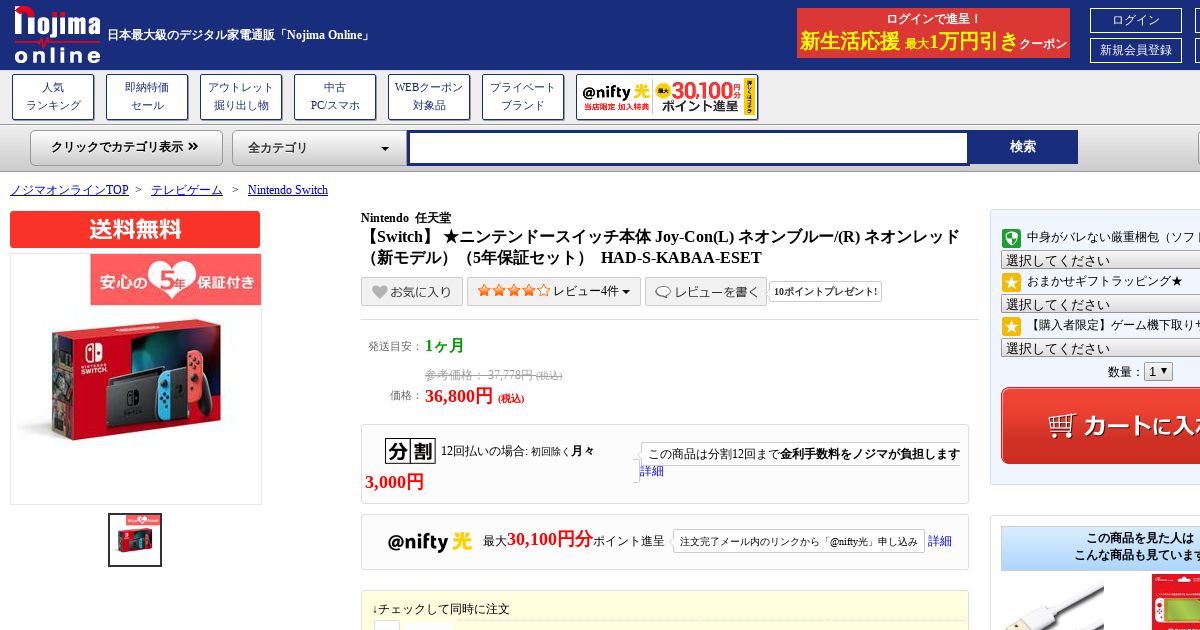Click the 検索 search button
1200x630 pixels.
point(1023,147)
